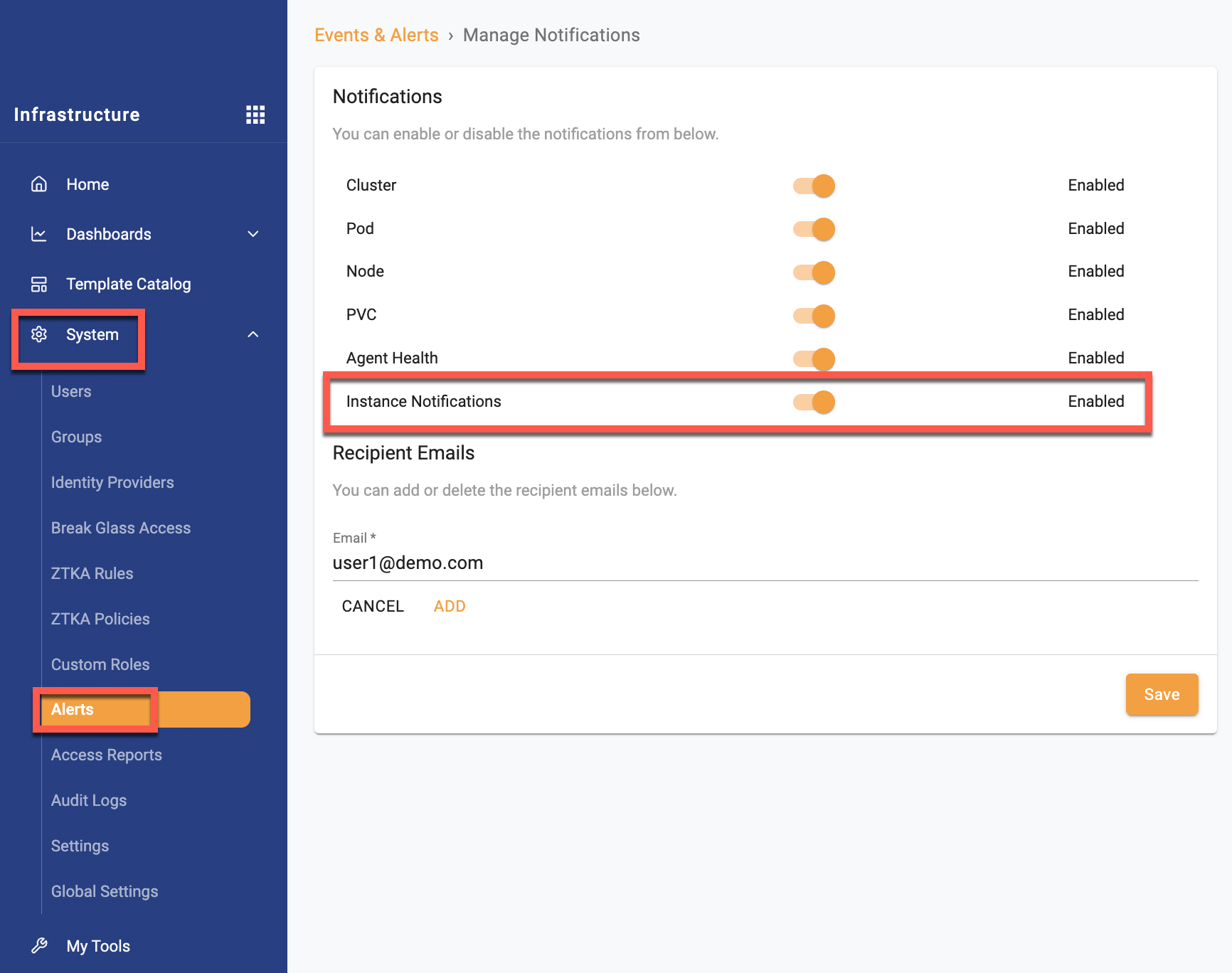
Task: Toggle off Instance Notifications
Action: (814, 402)
